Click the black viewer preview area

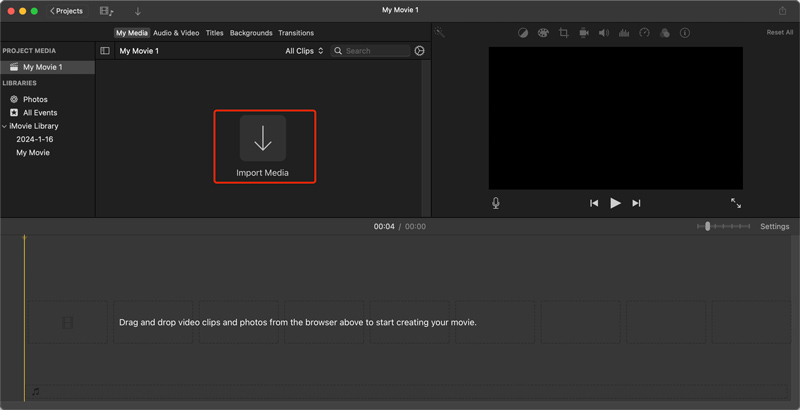tap(616, 118)
